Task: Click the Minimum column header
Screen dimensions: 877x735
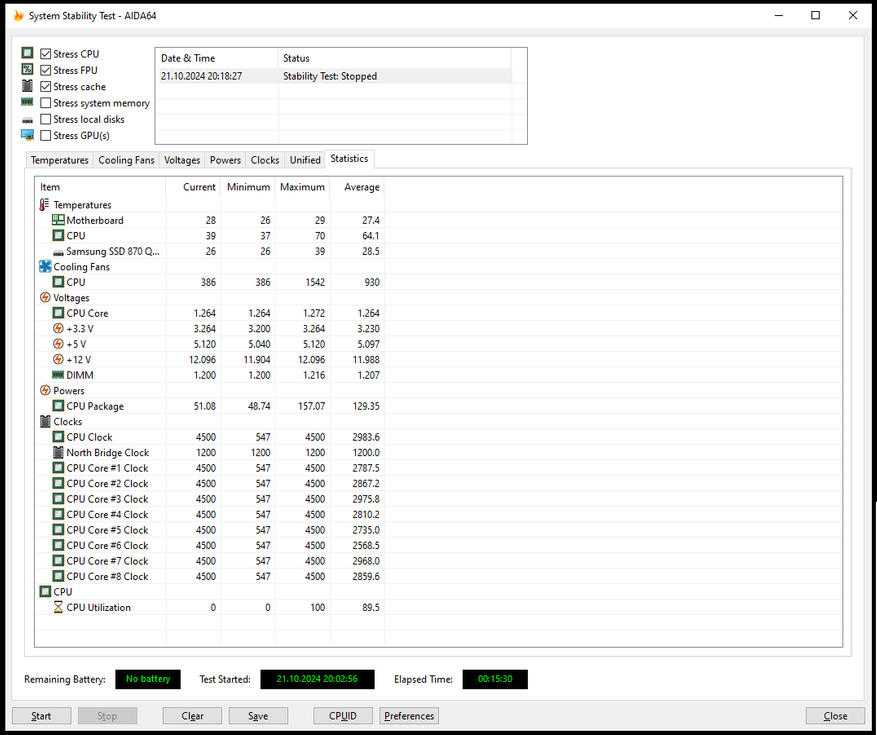Action: pos(248,187)
